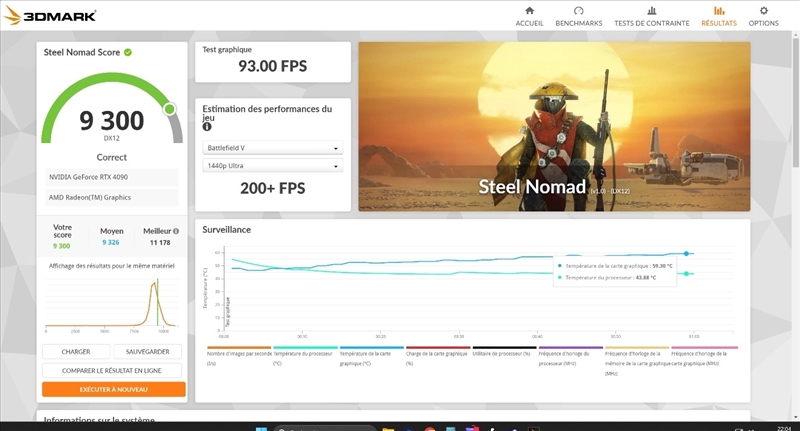Switch to Tests de contrainte
This screenshot has width=800, height=431.
click(x=652, y=16)
